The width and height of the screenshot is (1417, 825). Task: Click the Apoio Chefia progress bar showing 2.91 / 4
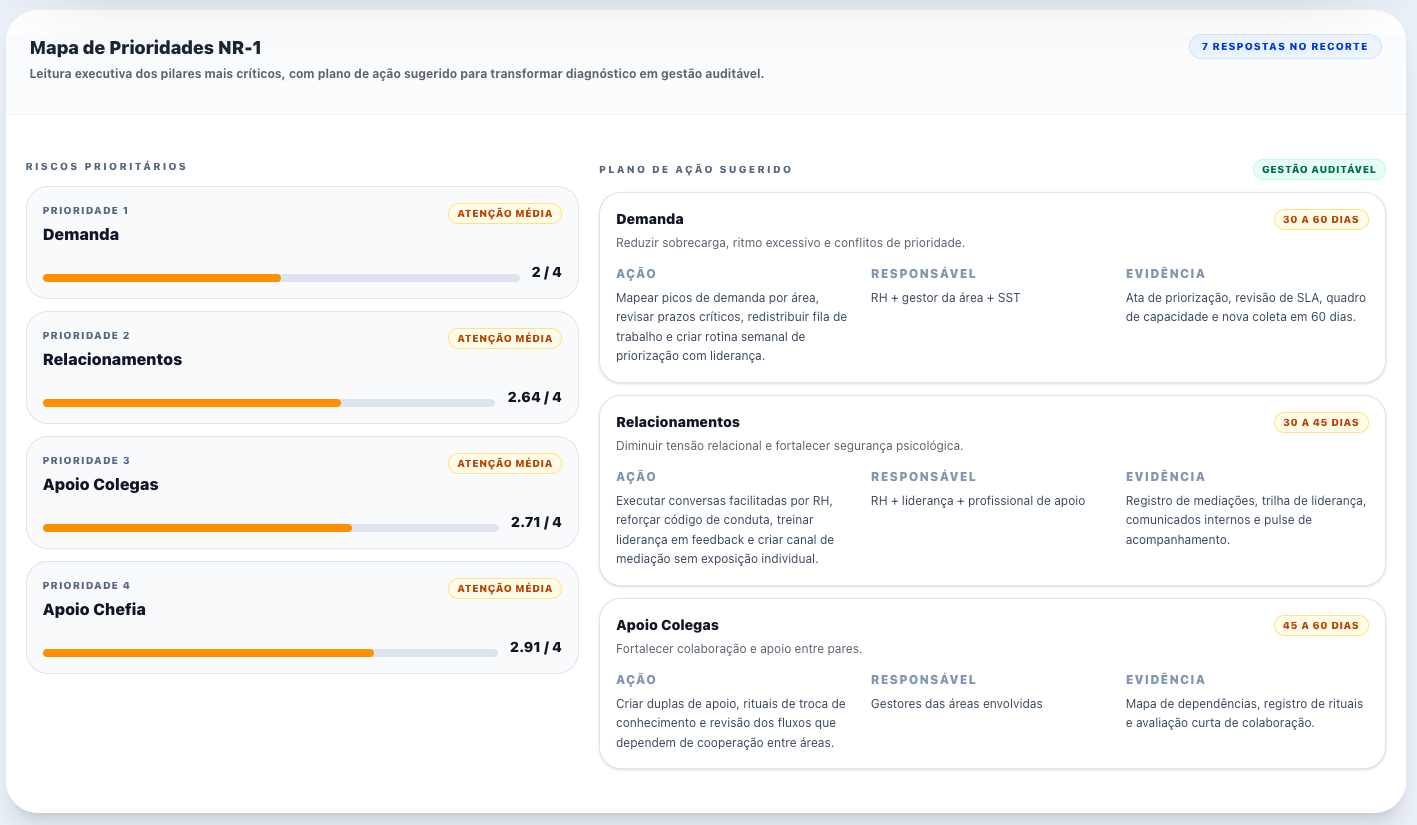(x=270, y=653)
